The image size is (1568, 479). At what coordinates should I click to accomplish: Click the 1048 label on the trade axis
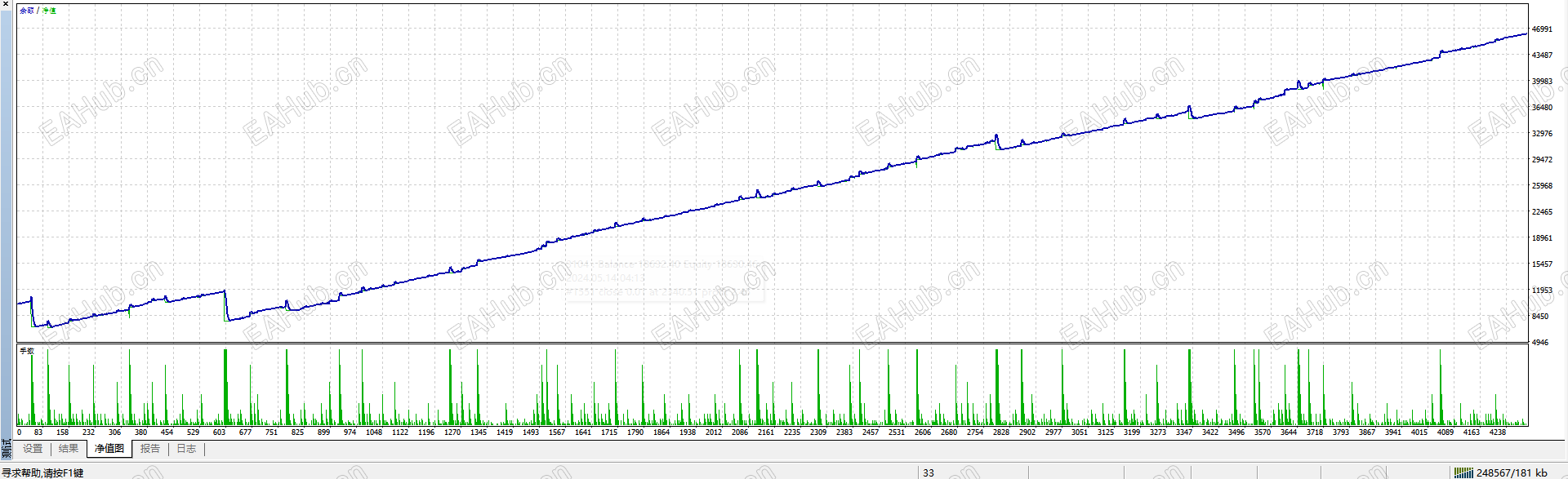pyautogui.click(x=373, y=432)
